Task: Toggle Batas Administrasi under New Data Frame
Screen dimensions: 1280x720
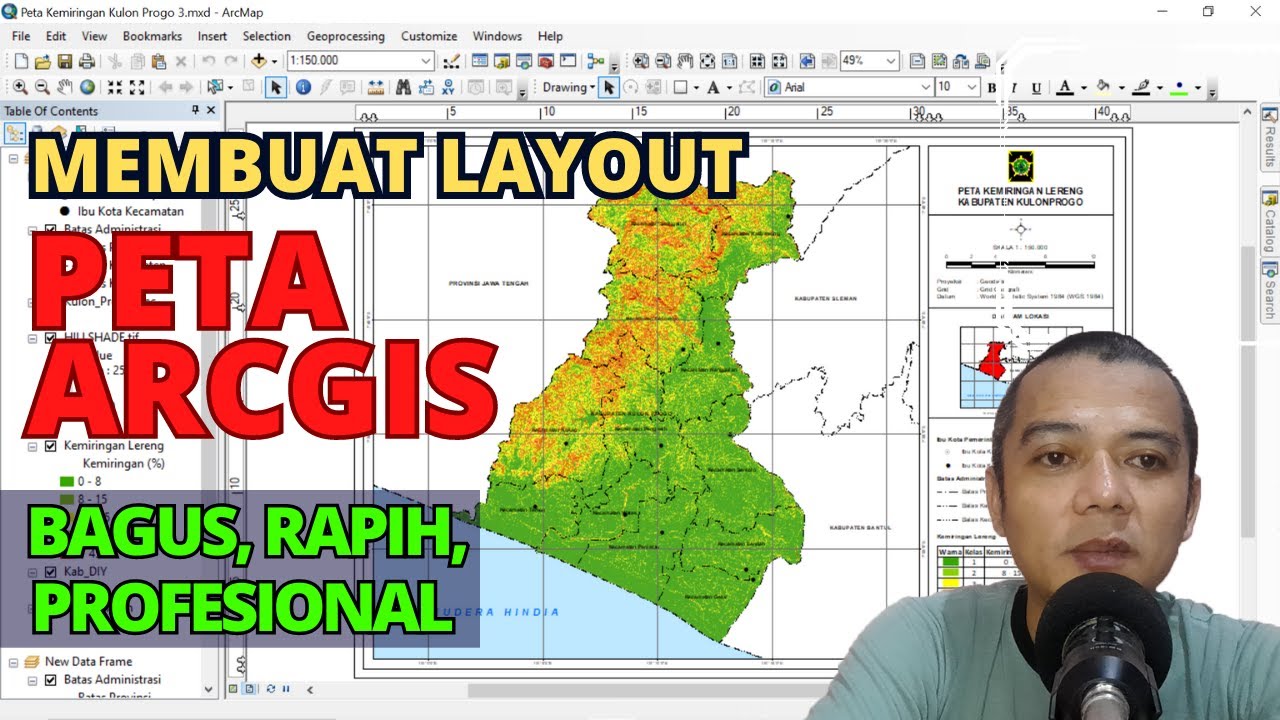Action: point(50,680)
